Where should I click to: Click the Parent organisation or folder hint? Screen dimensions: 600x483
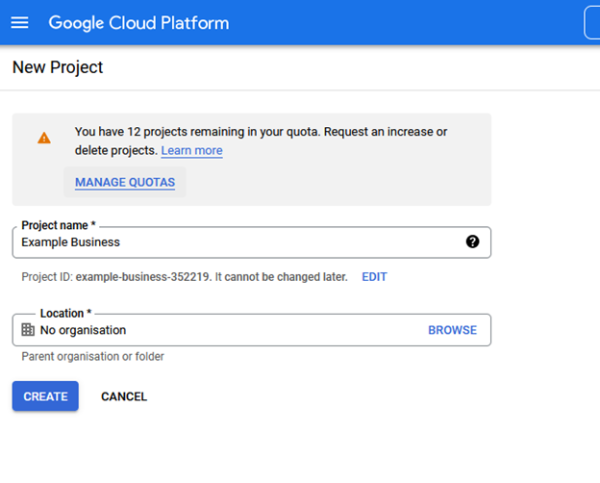tap(93, 356)
